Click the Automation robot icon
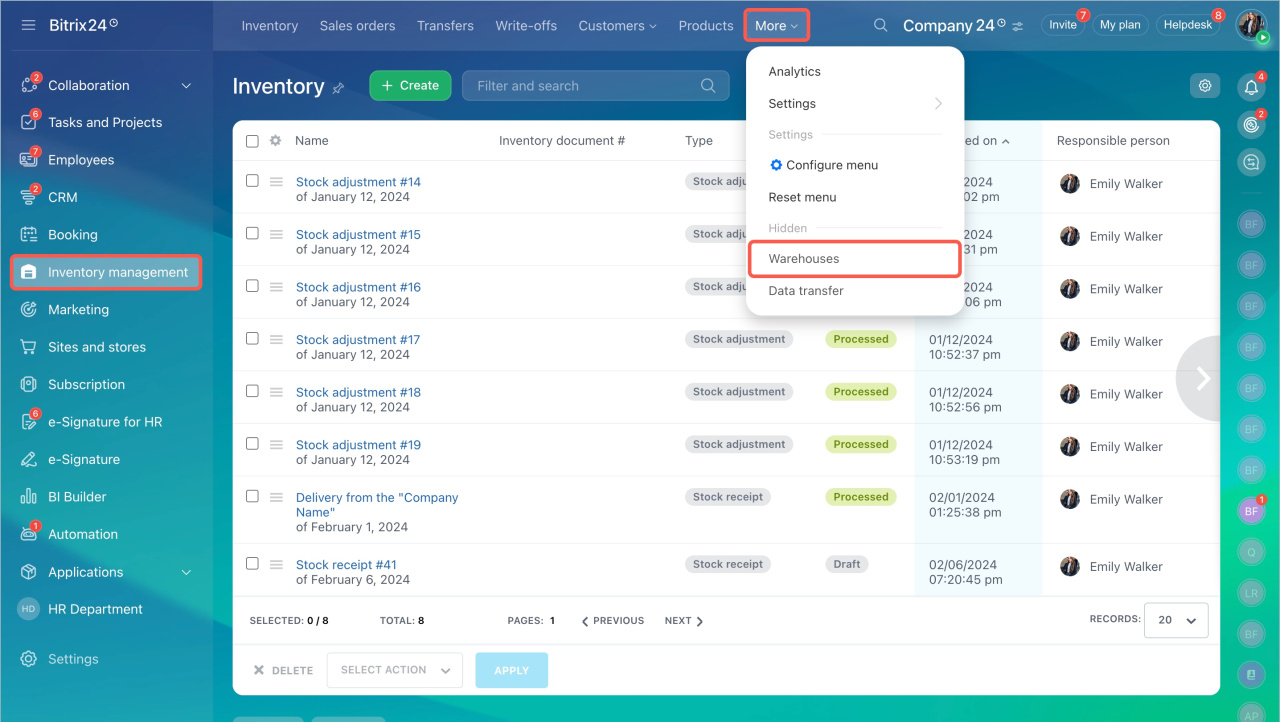The height and width of the screenshot is (722, 1280). point(29,534)
